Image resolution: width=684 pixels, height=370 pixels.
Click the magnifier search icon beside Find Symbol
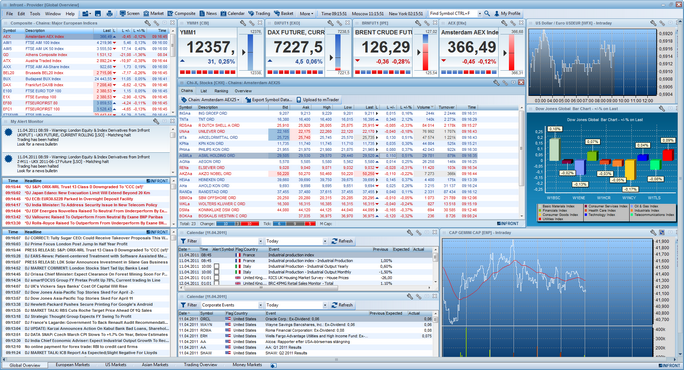(x=487, y=14)
